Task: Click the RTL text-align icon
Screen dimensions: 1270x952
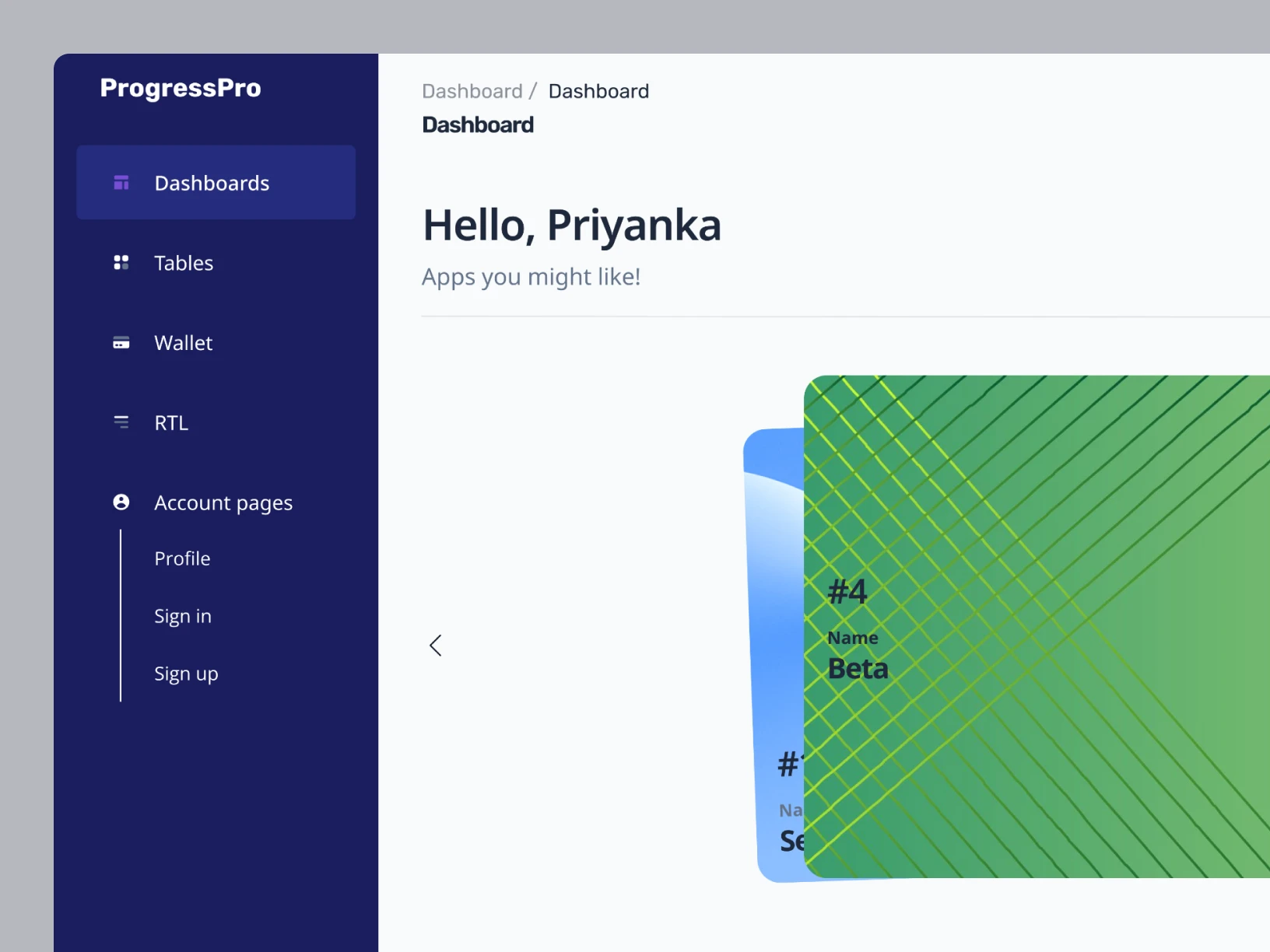Action: point(121,422)
